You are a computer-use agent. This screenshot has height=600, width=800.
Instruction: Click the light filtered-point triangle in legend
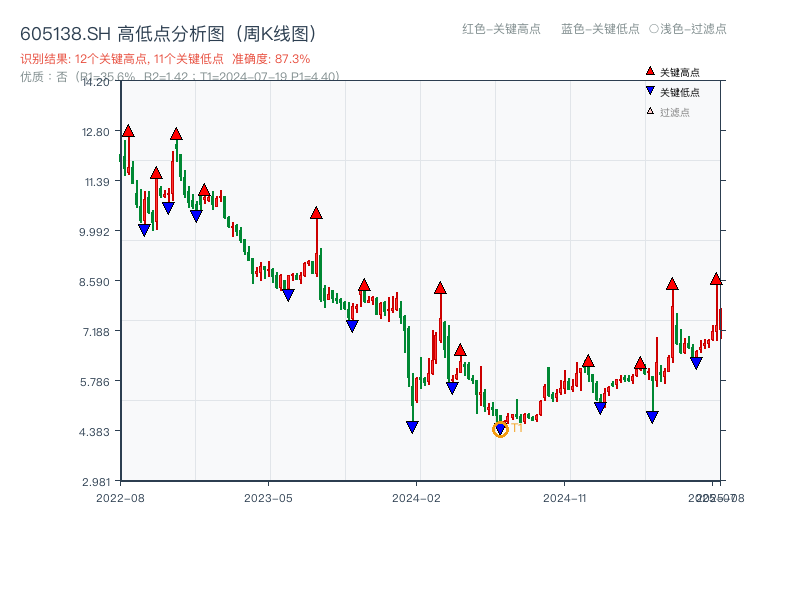[x=650, y=112]
